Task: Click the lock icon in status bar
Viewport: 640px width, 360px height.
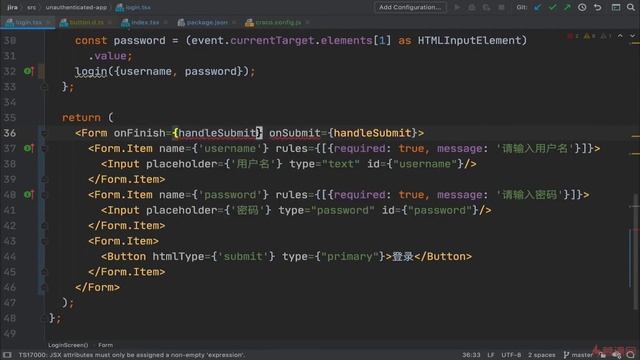Action: click(602, 355)
